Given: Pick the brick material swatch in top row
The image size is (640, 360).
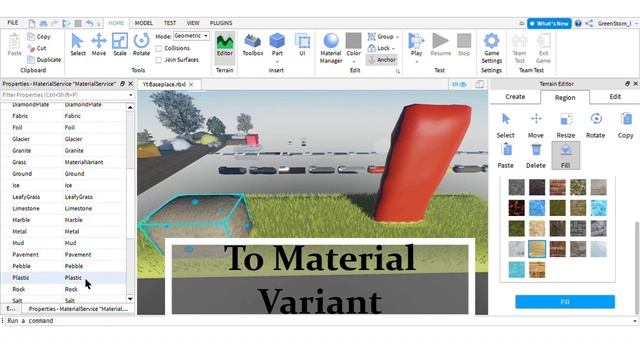Looking at the screenshot, I should 558,187.
